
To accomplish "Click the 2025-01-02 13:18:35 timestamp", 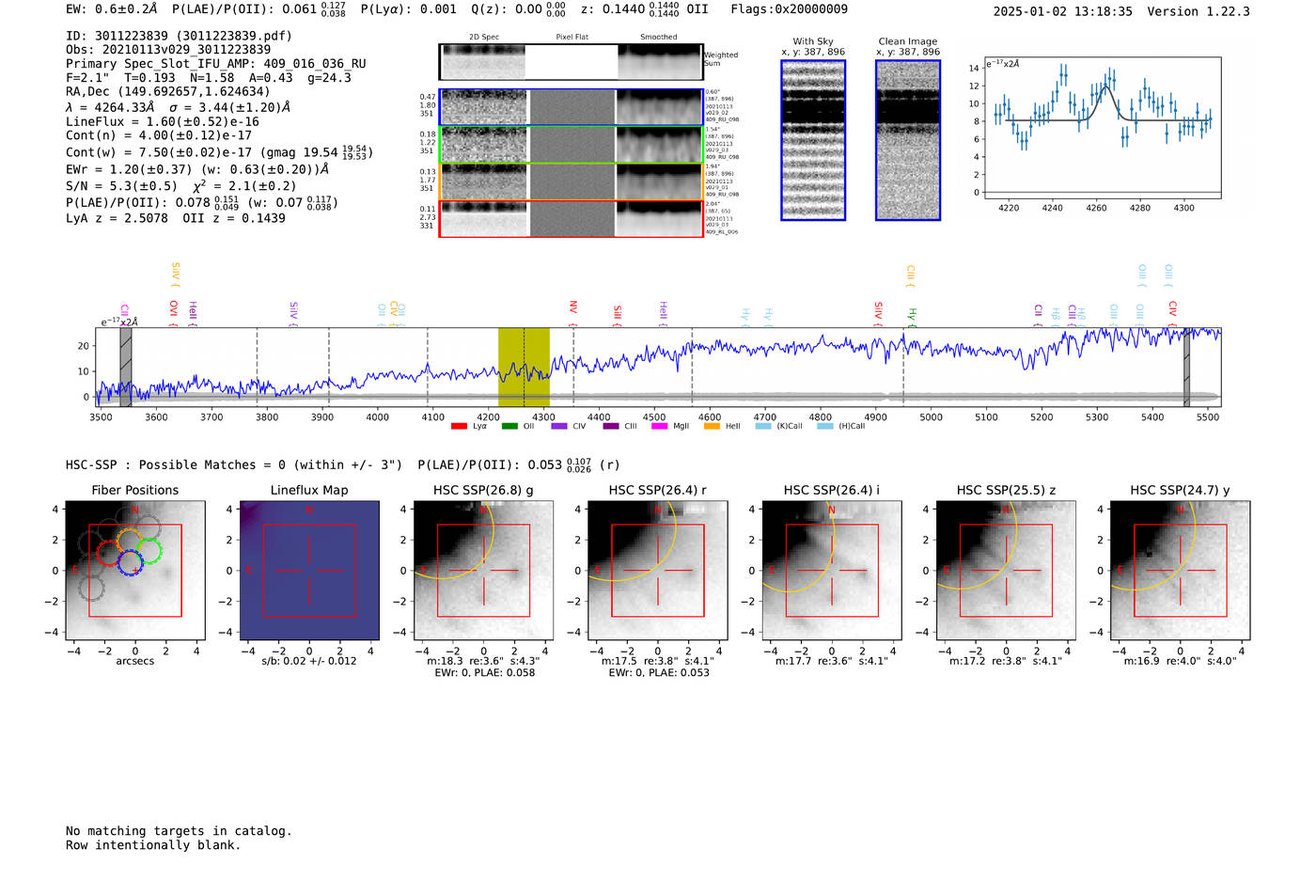I will [1063, 11].
